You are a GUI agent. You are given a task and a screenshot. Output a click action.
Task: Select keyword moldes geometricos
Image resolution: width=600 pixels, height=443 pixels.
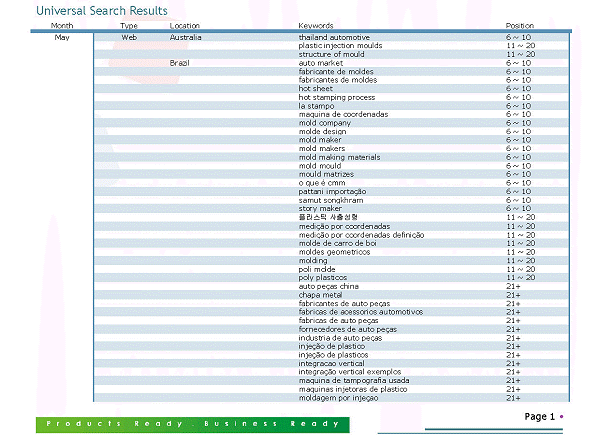pos(334,252)
